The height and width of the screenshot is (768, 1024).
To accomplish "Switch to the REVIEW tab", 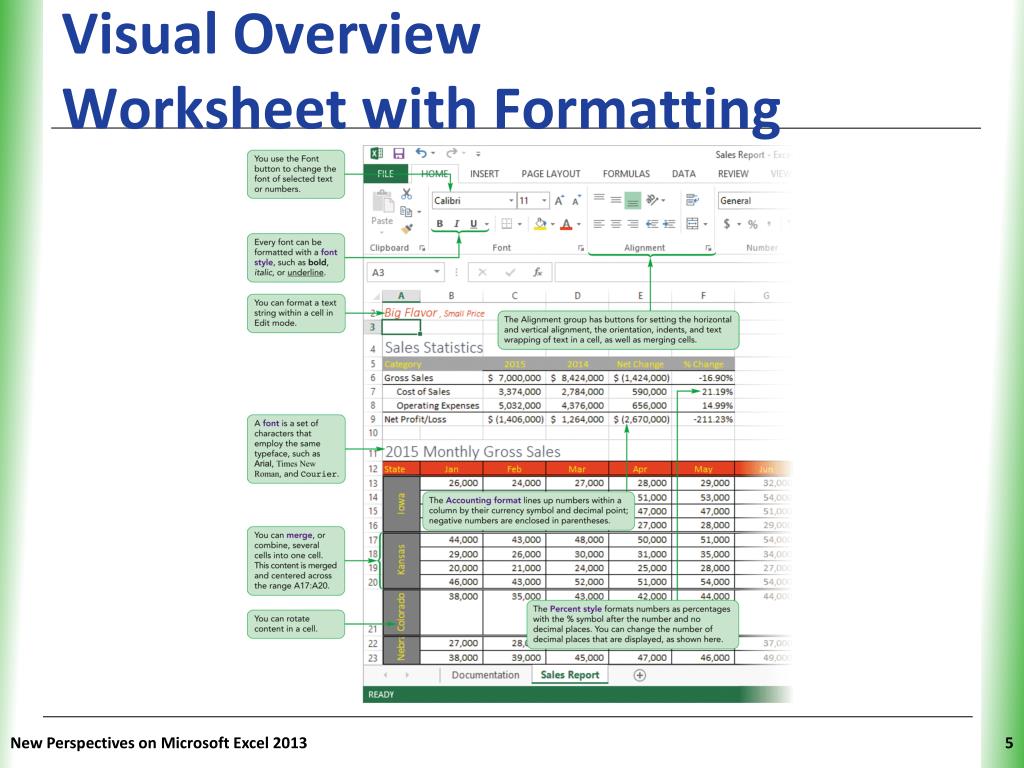I will click(x=733, y=174).
